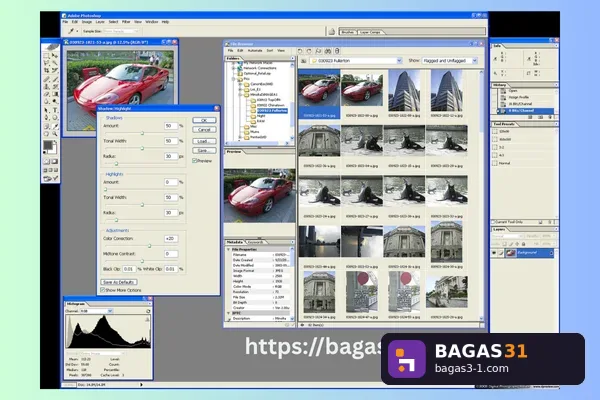Select the History Brush tool

(55, 87)
